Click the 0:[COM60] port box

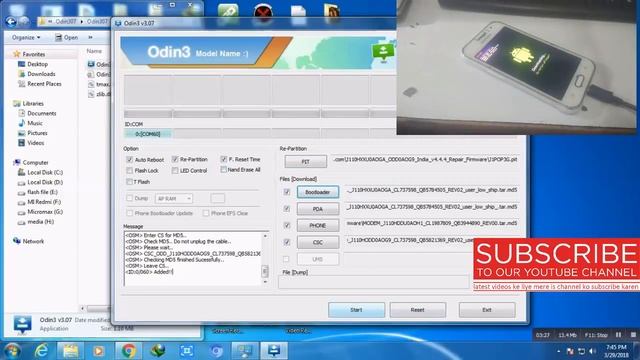[148, 134]
